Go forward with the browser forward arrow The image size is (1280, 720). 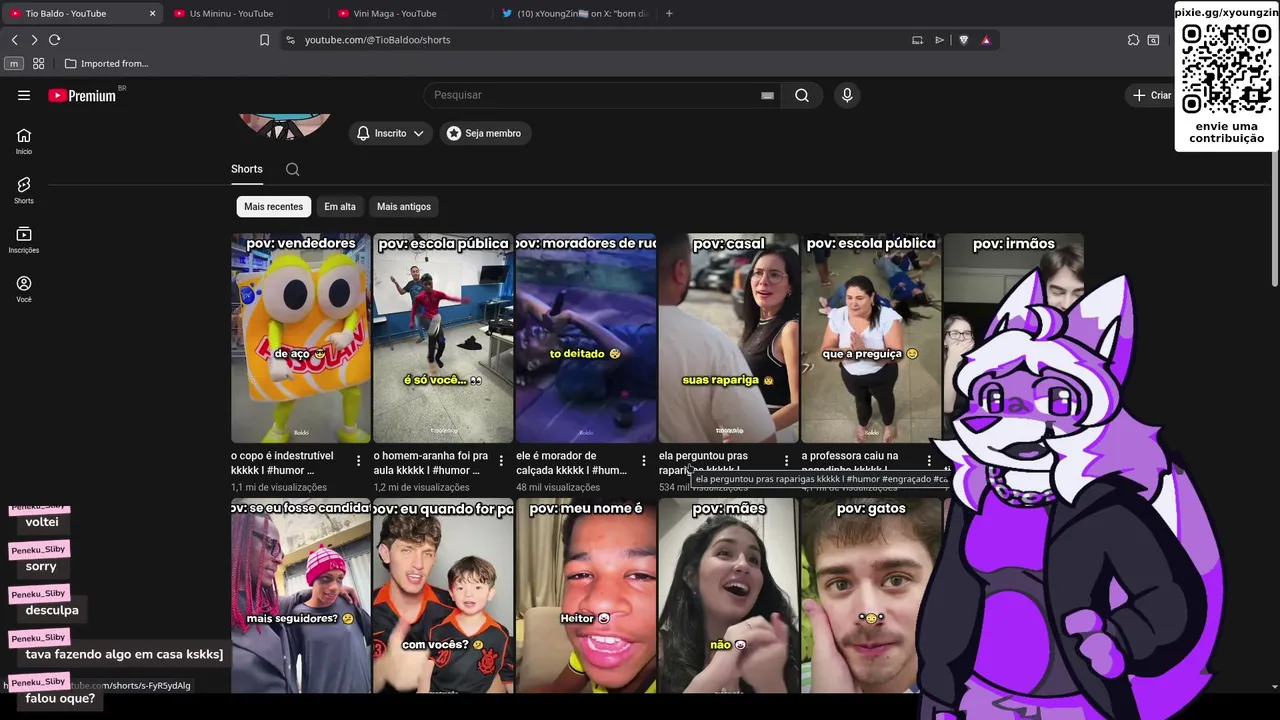34,40
